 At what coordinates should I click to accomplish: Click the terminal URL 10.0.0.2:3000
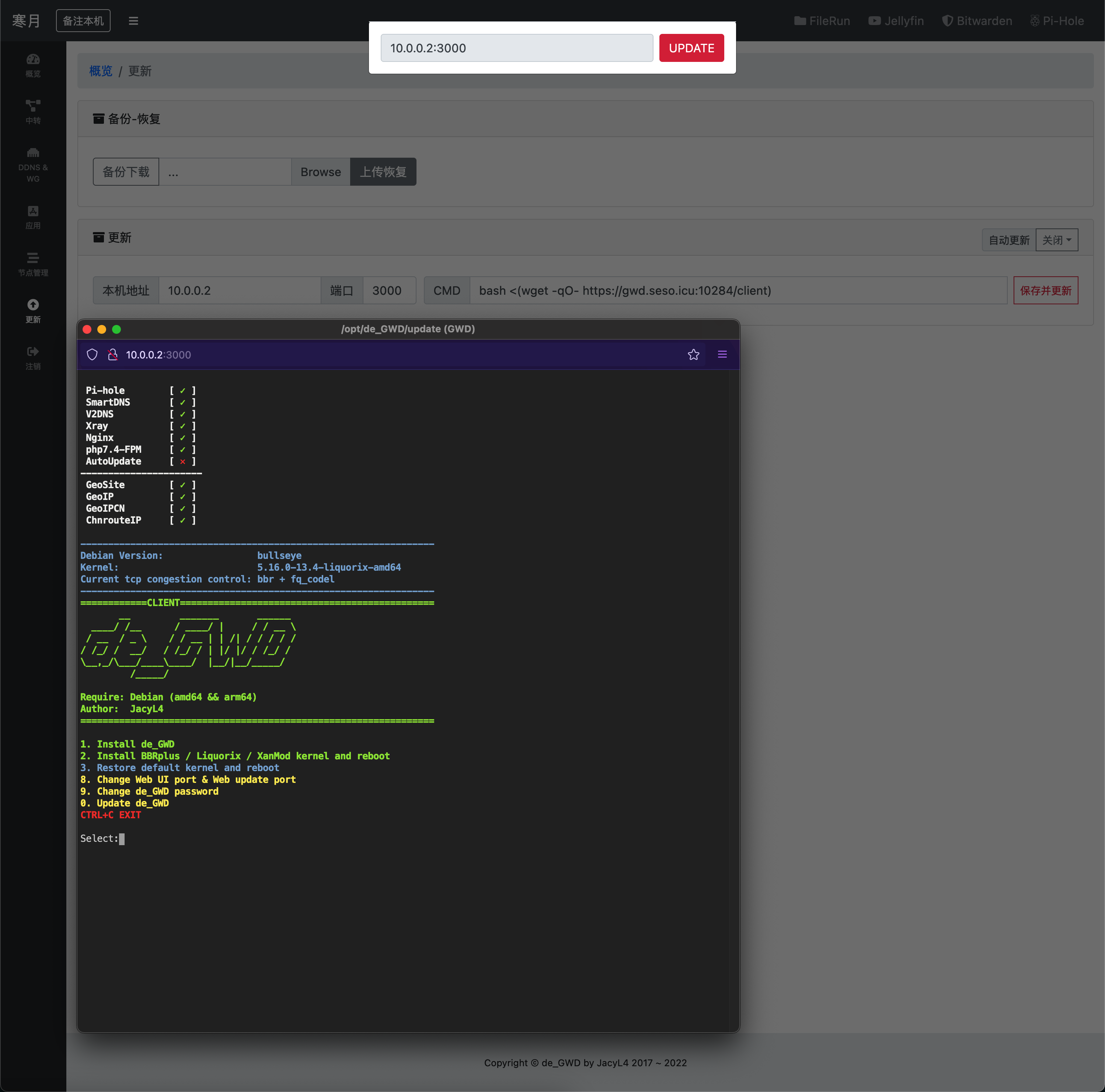158,354
